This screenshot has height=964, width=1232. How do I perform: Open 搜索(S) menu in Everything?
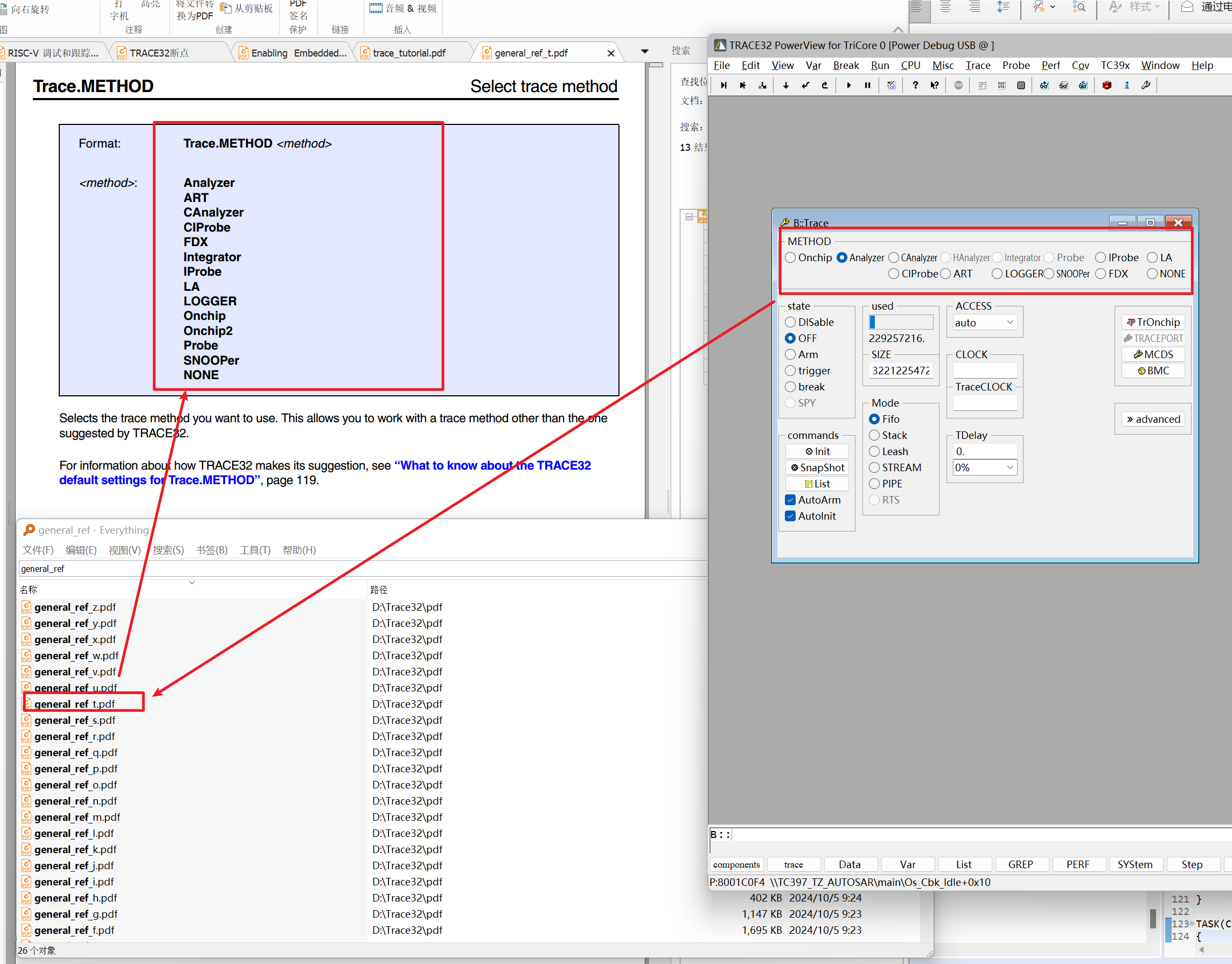[168, 550]
